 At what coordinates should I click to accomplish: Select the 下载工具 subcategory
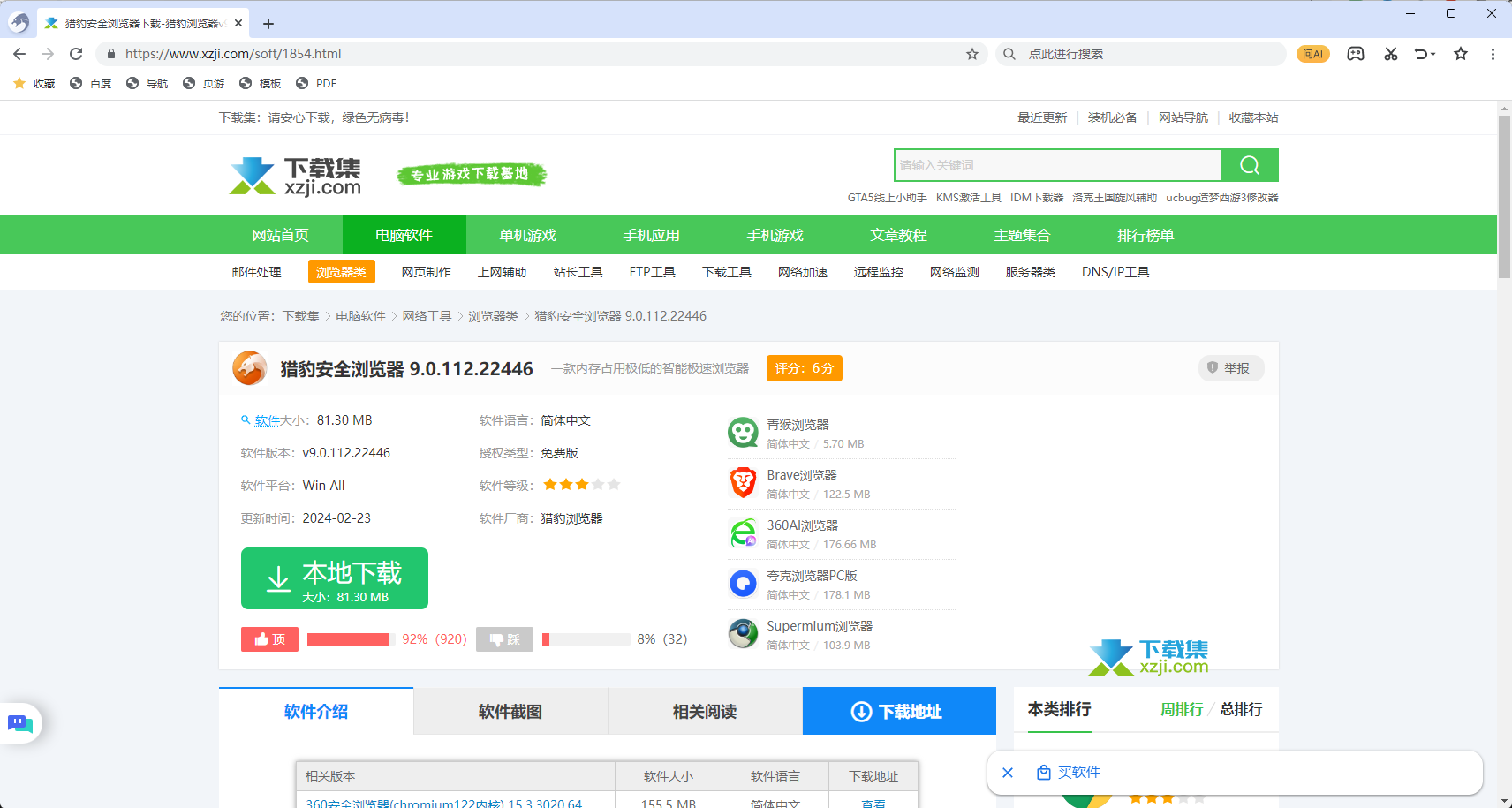tap(727, 272)
